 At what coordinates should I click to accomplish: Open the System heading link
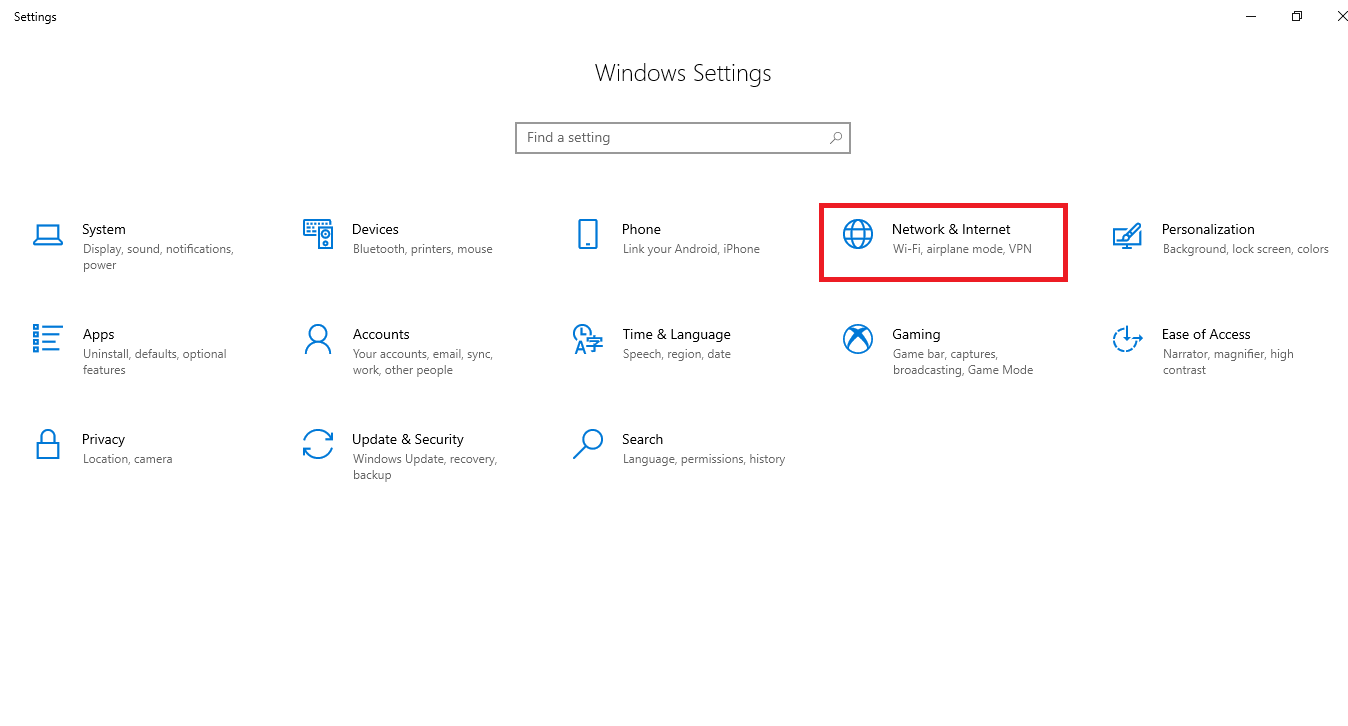104,229
